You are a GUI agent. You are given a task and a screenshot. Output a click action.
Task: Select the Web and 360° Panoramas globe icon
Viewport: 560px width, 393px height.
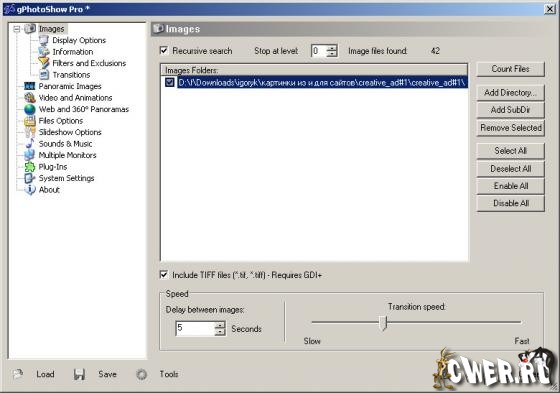(x=30, y=109)
